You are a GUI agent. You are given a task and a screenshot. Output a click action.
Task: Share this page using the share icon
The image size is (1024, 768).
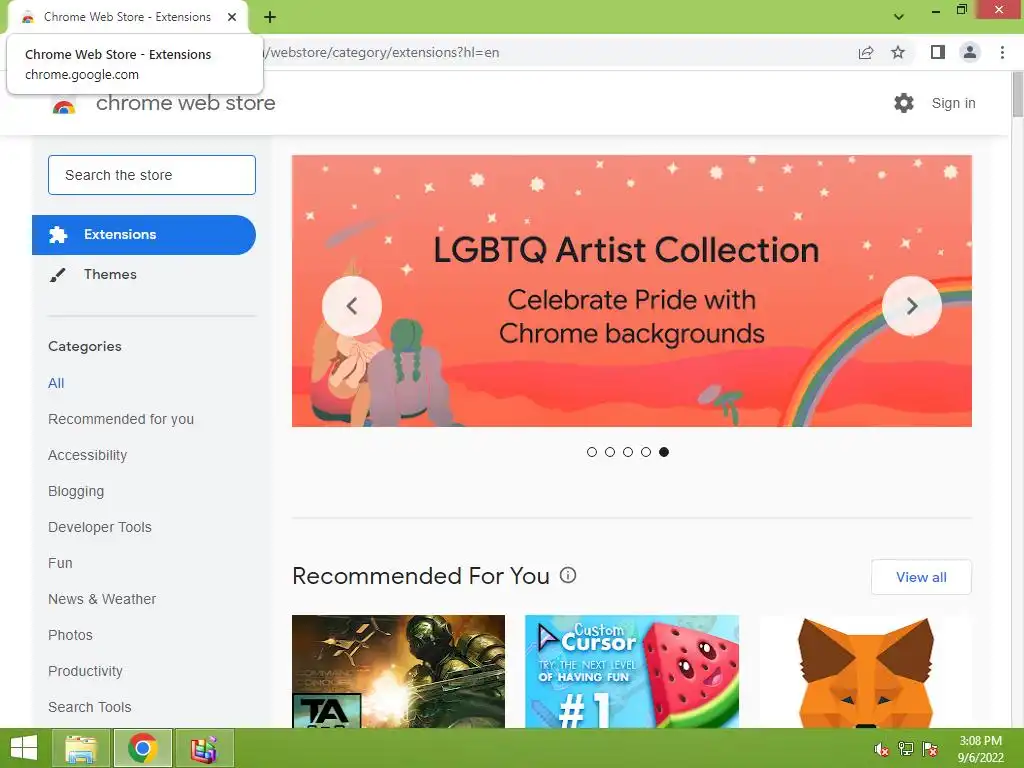[866, 53]
